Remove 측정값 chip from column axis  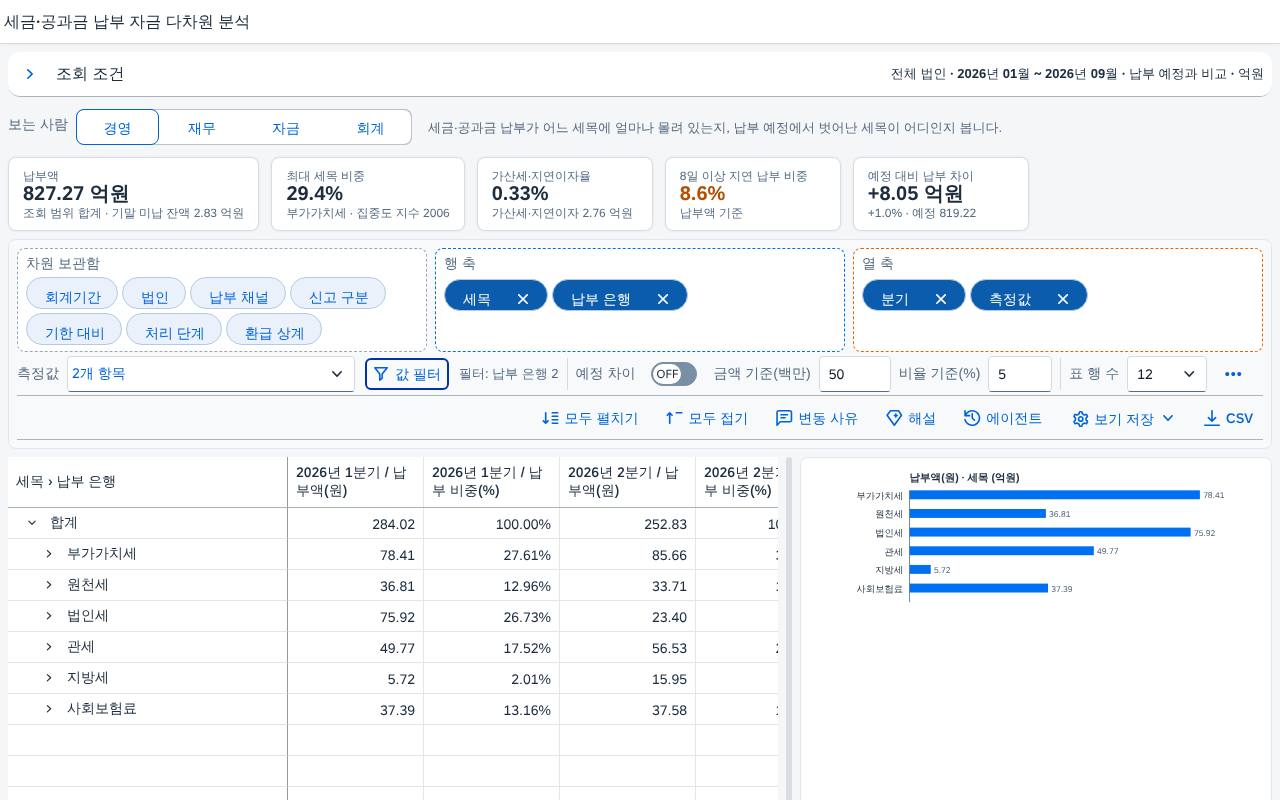(x=1063, y=299)
